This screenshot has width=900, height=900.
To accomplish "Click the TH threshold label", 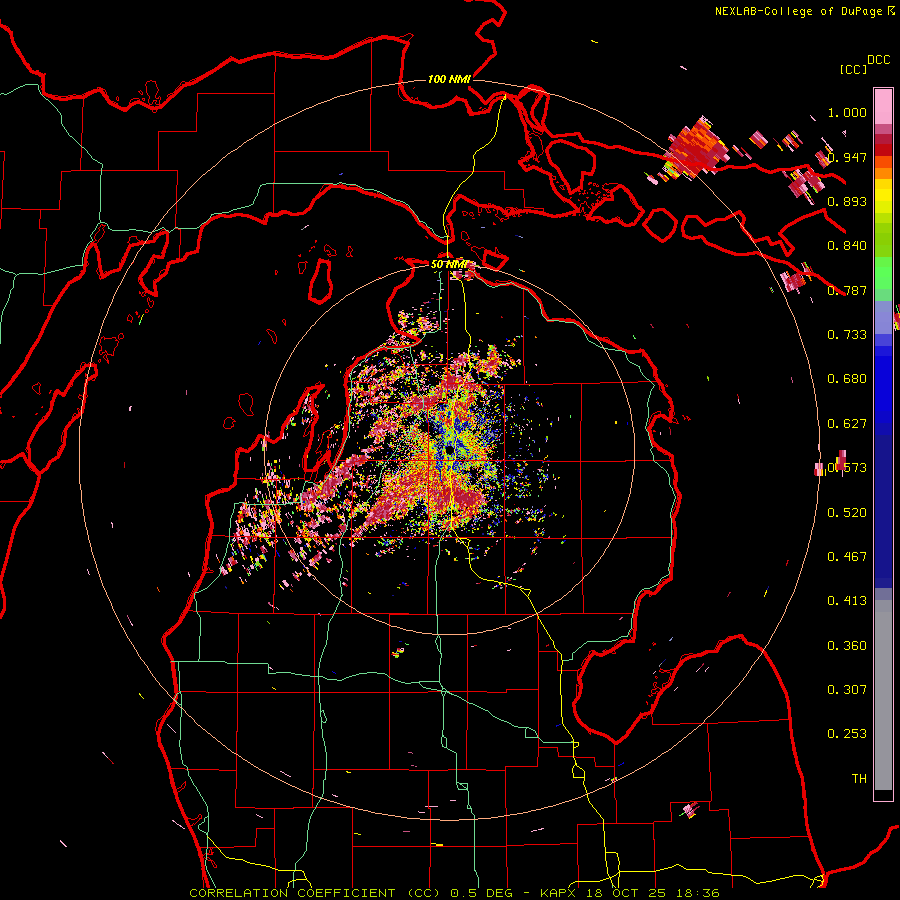I will click(x=859, y=779).
